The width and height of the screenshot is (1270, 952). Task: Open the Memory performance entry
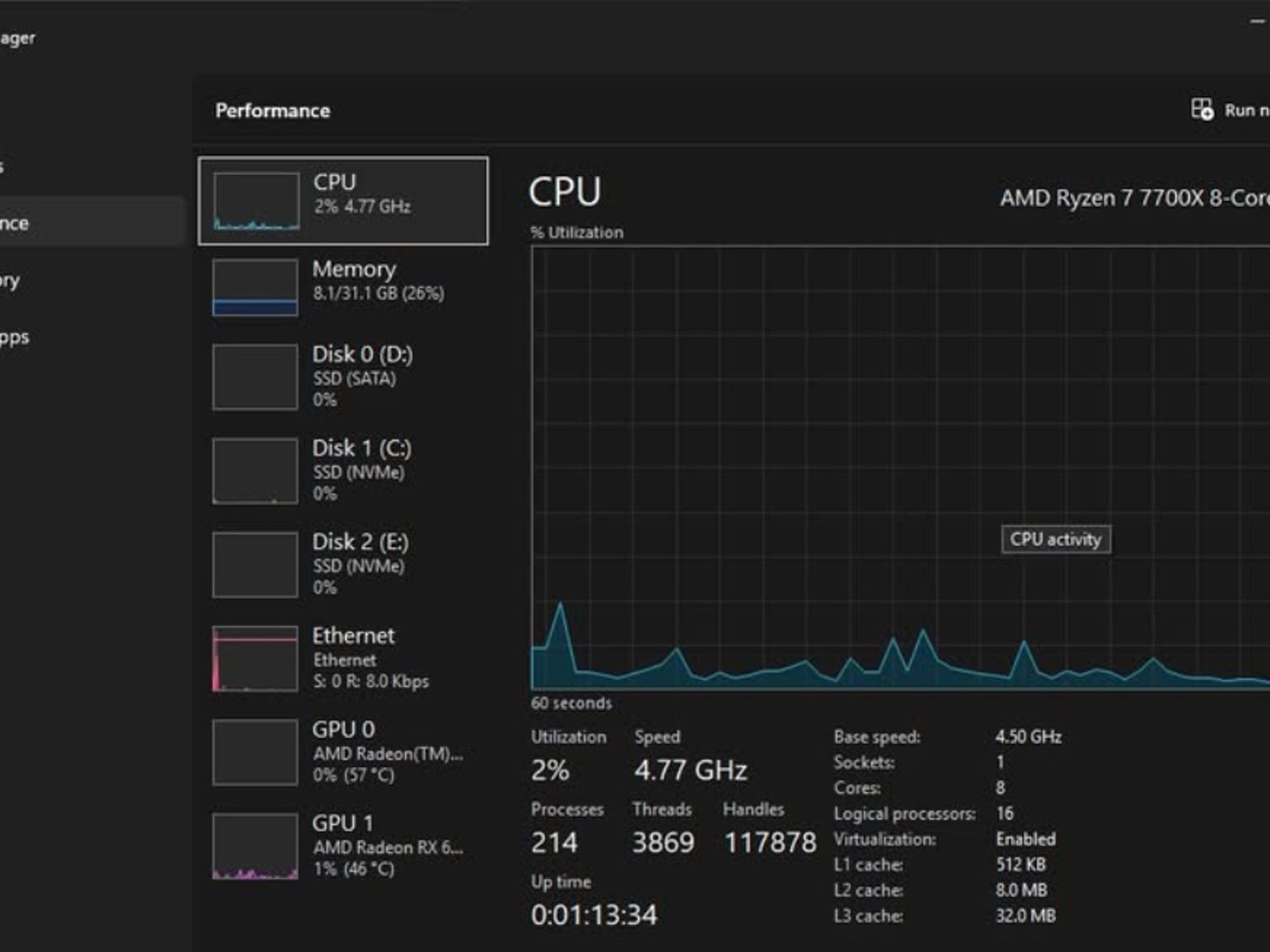point(343,286)
